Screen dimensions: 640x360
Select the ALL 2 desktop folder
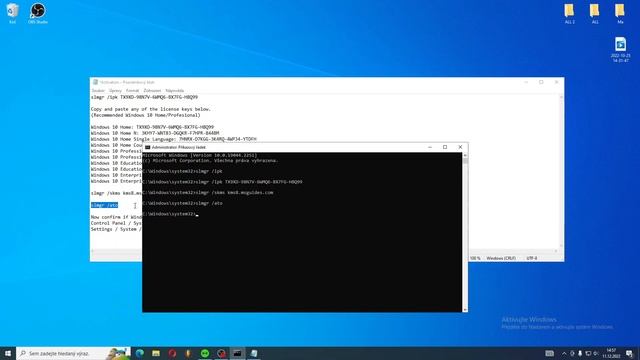point(569,13)
